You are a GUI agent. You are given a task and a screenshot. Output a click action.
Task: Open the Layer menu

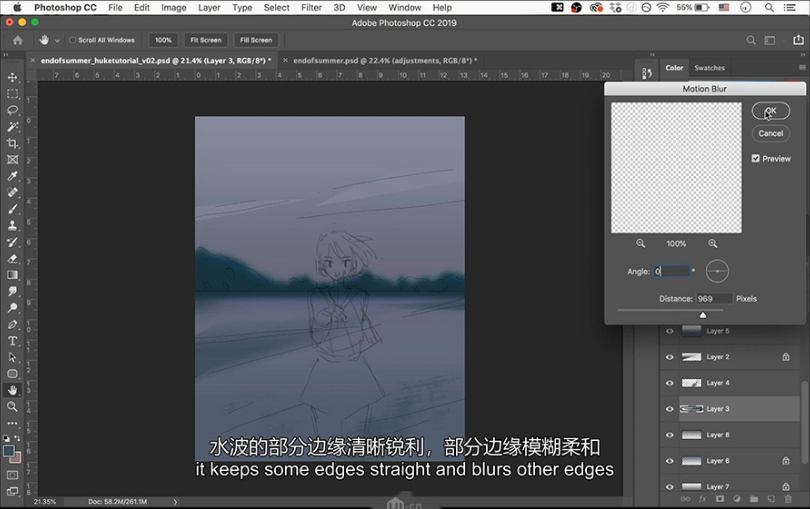[209, 8]
